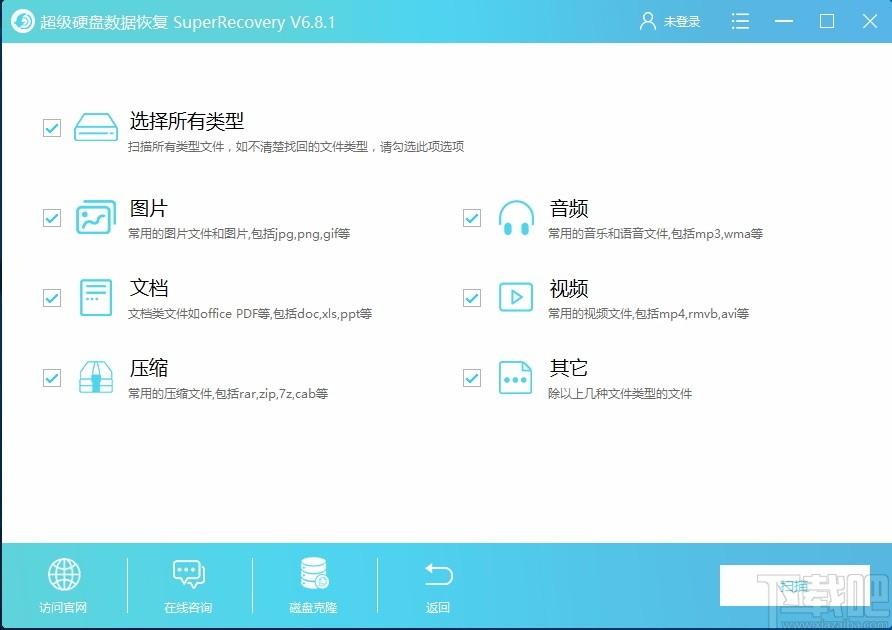Open the official website globe icon (访问官网)
Image resolution: width=892 pixels, height=630 pixels.
pos(64,574)
